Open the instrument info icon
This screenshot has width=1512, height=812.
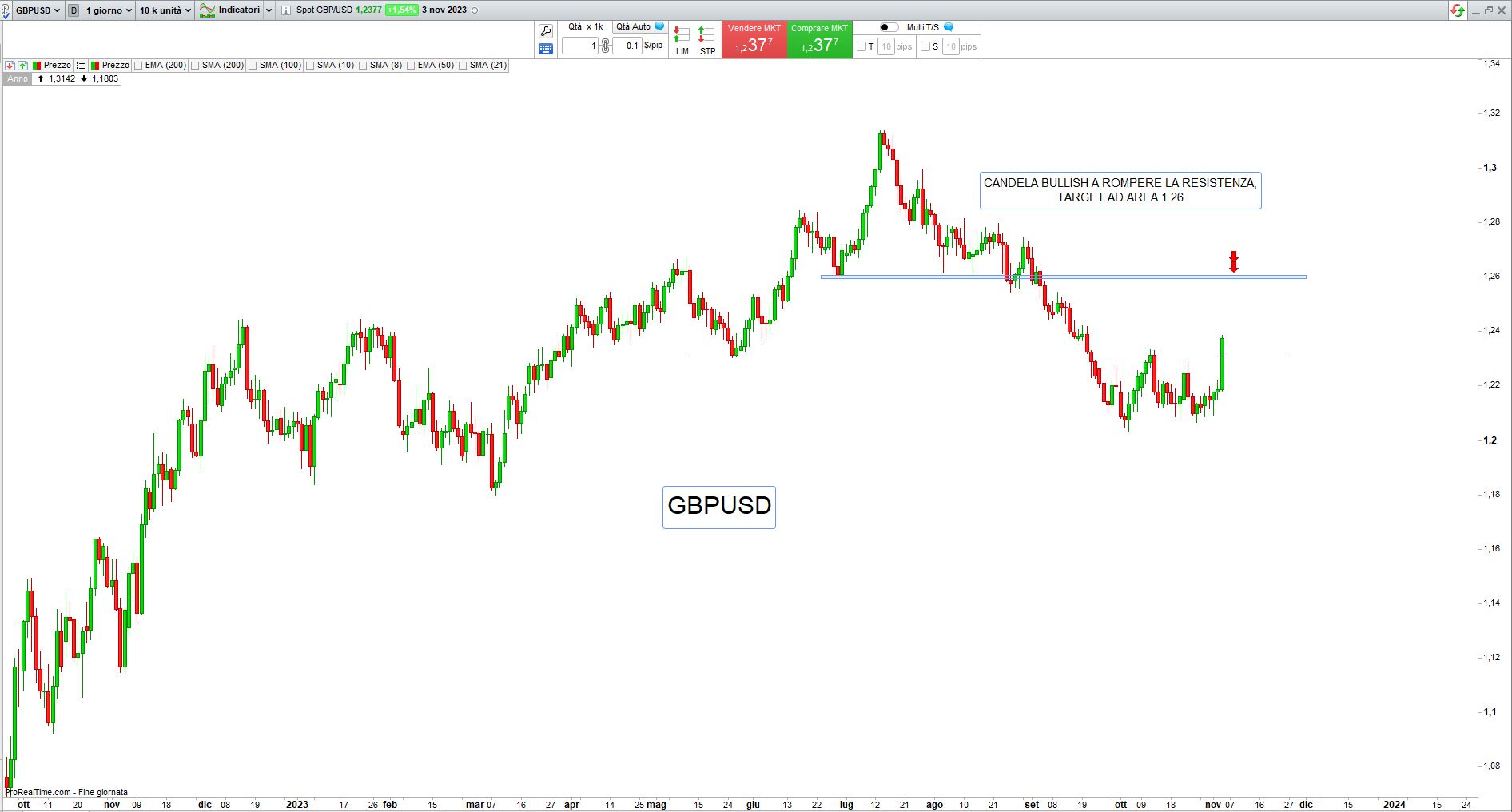(x=286, y=10)
